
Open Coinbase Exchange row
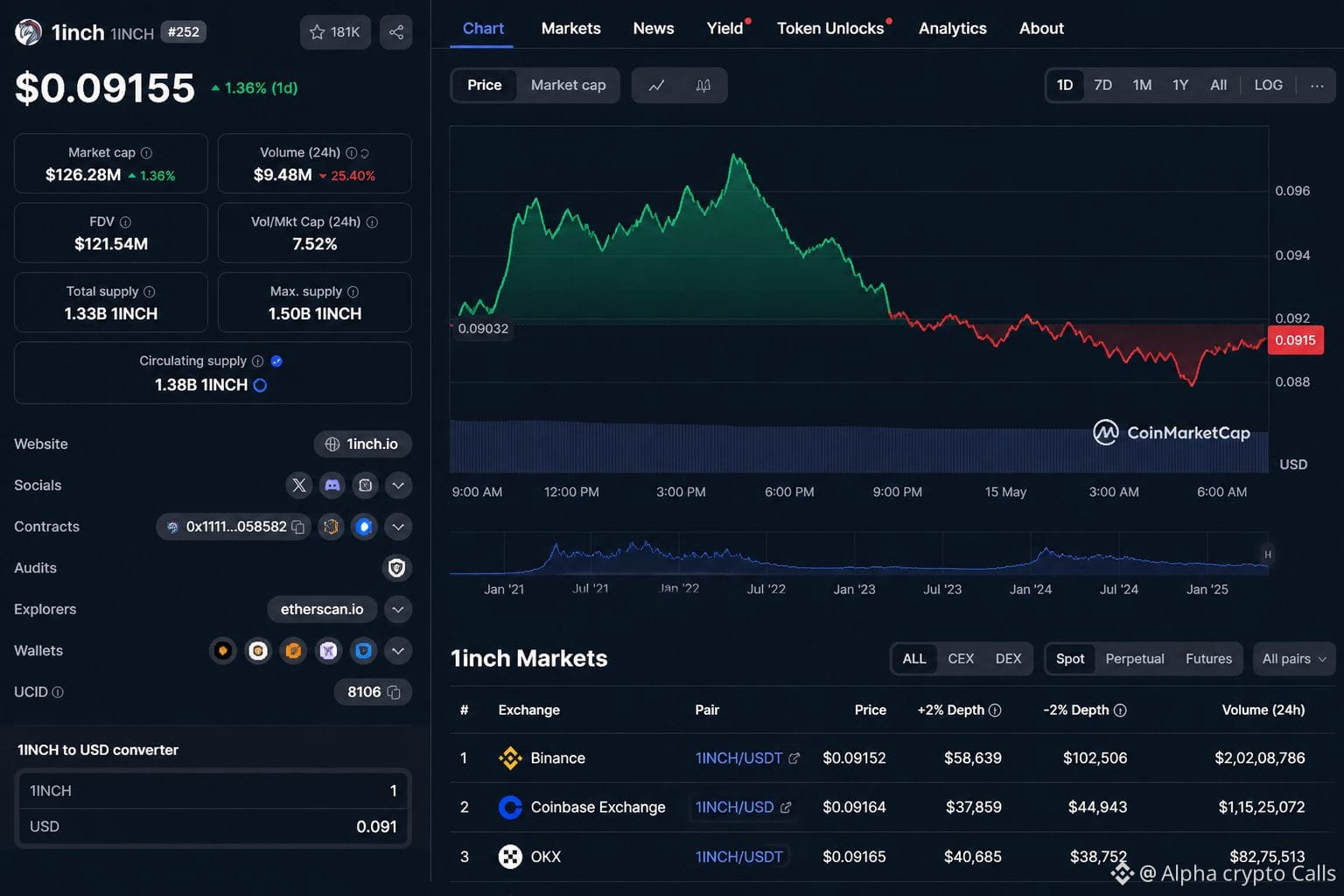click(x=892, y=808)
